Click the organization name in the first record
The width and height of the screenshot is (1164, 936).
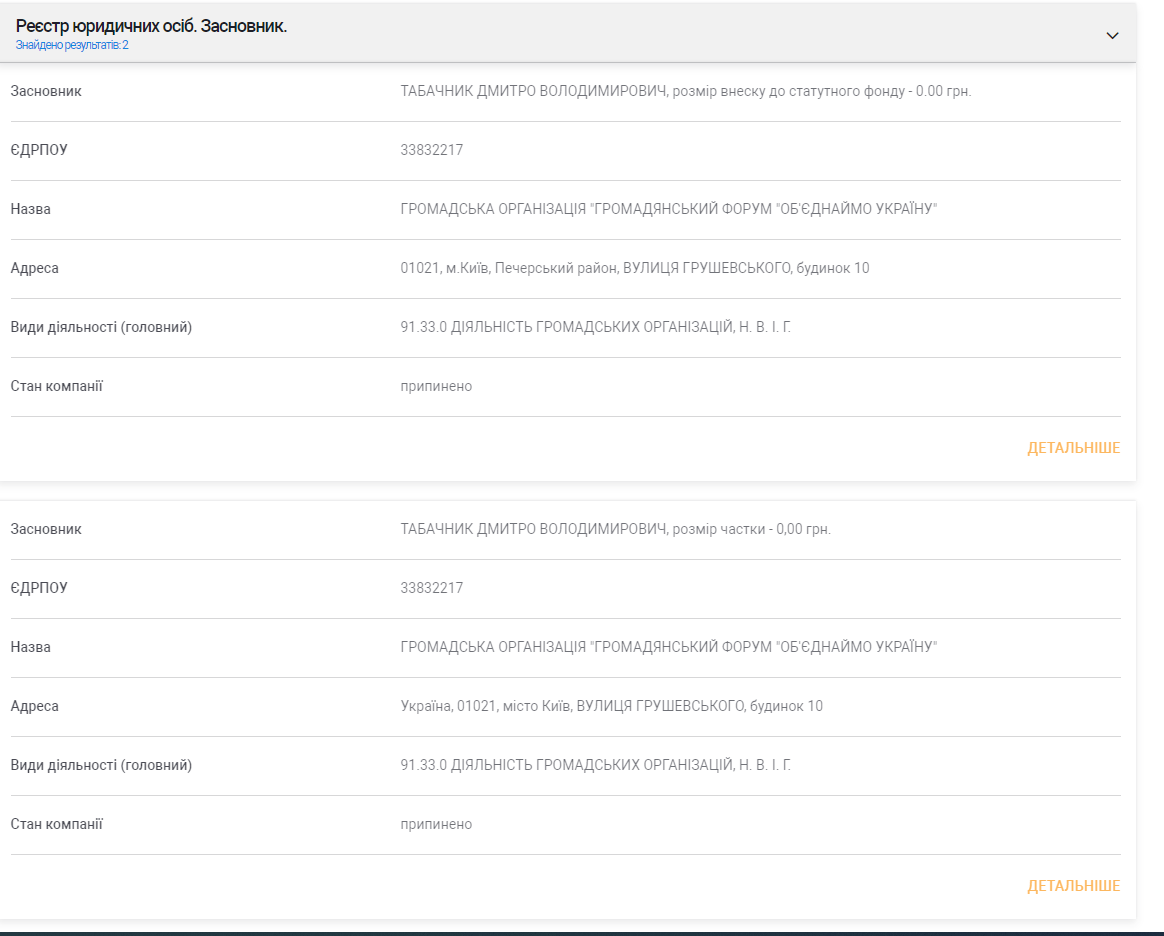(668, 209)
